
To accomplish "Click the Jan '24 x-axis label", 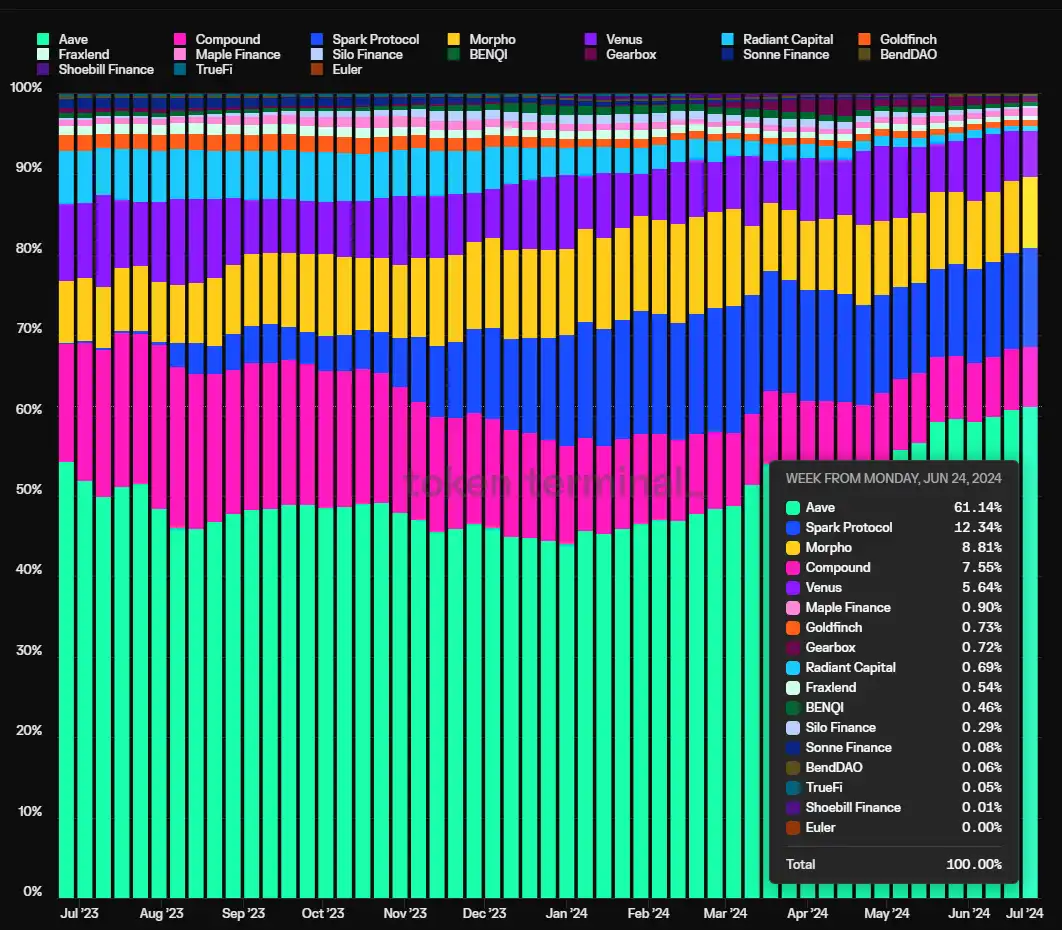I will point(566,913).
